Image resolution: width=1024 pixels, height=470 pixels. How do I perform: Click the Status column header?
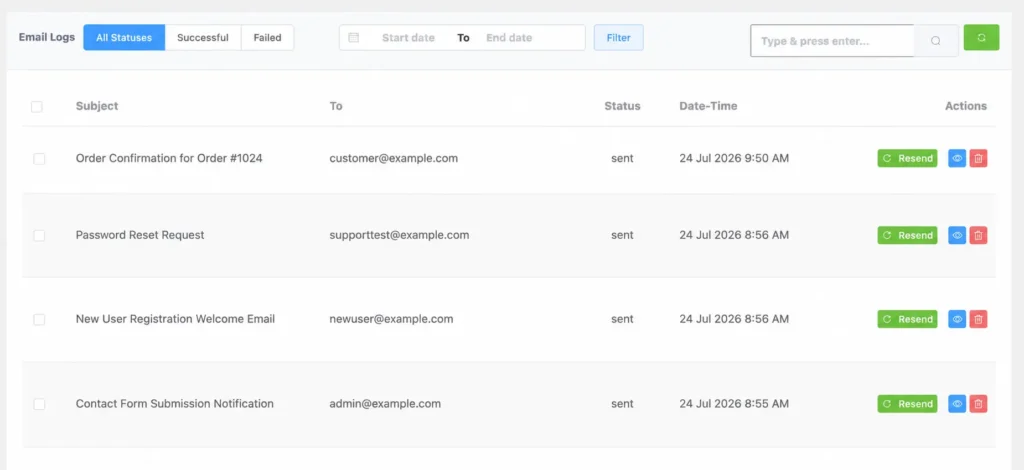[x=622, y=106]
